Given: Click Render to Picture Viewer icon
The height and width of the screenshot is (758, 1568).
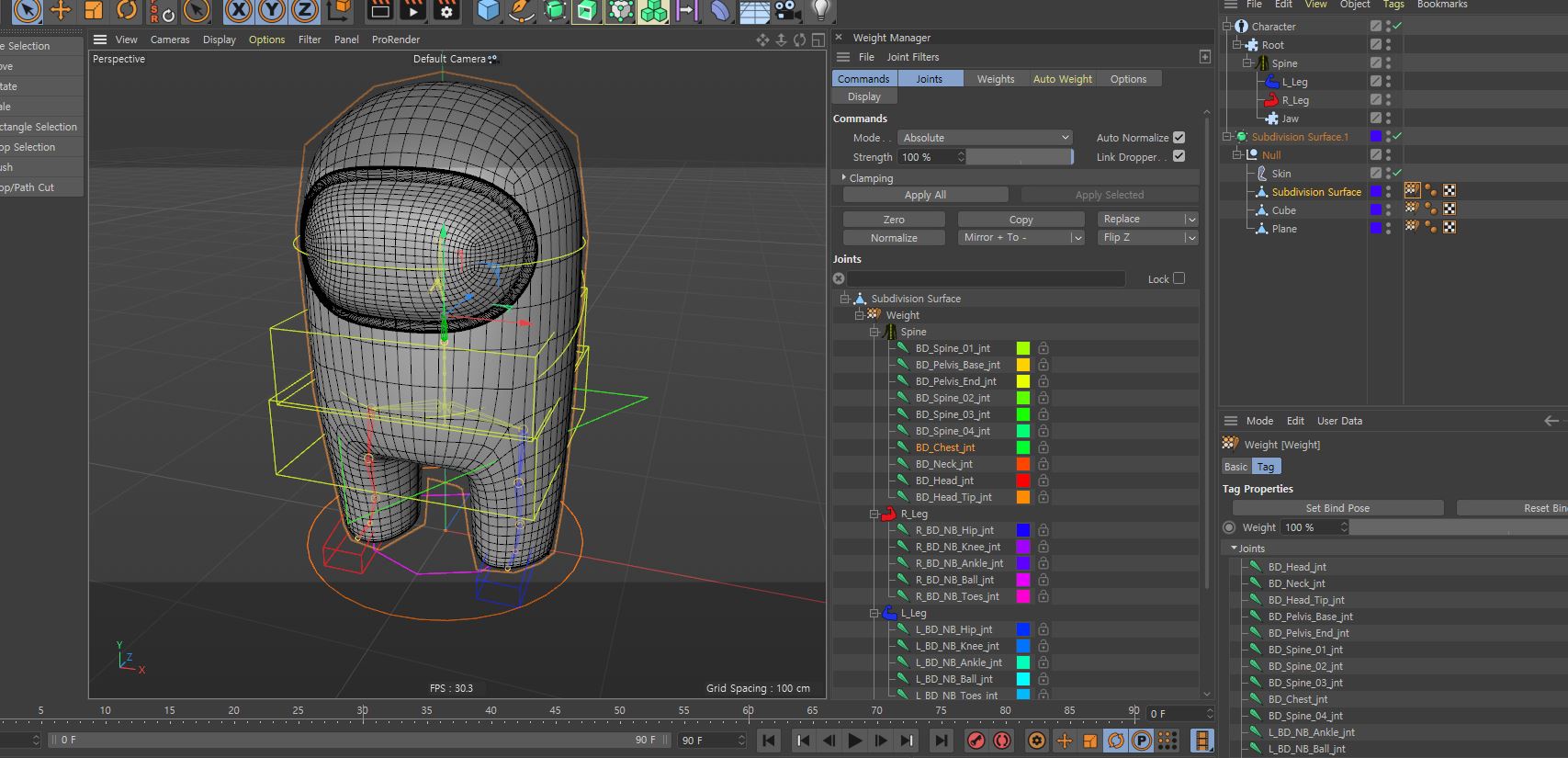Looking at the screenshot, I should (x=412, y=9).
